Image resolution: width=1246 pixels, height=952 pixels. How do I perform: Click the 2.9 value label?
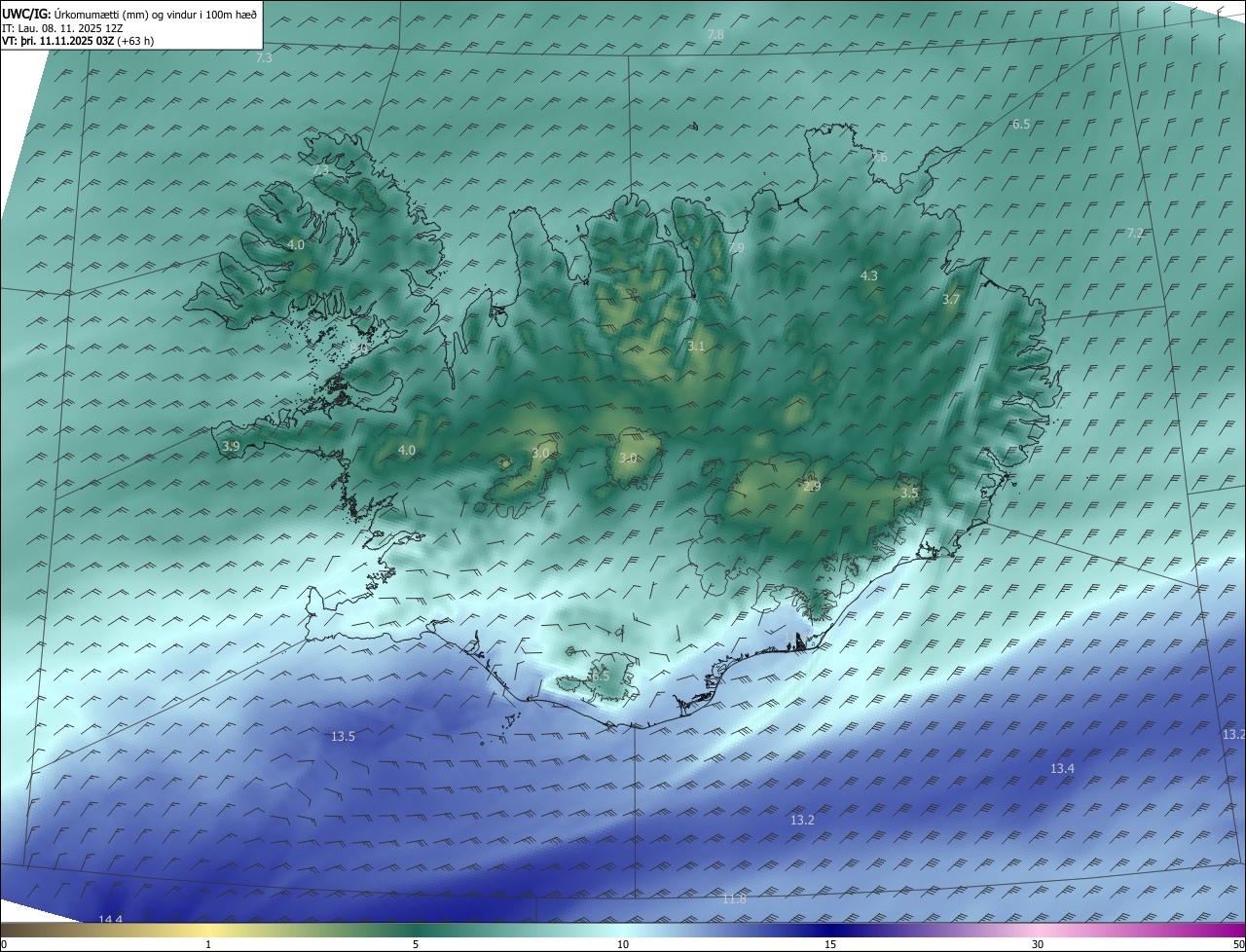pyautogui.click(x=811, y=487)
